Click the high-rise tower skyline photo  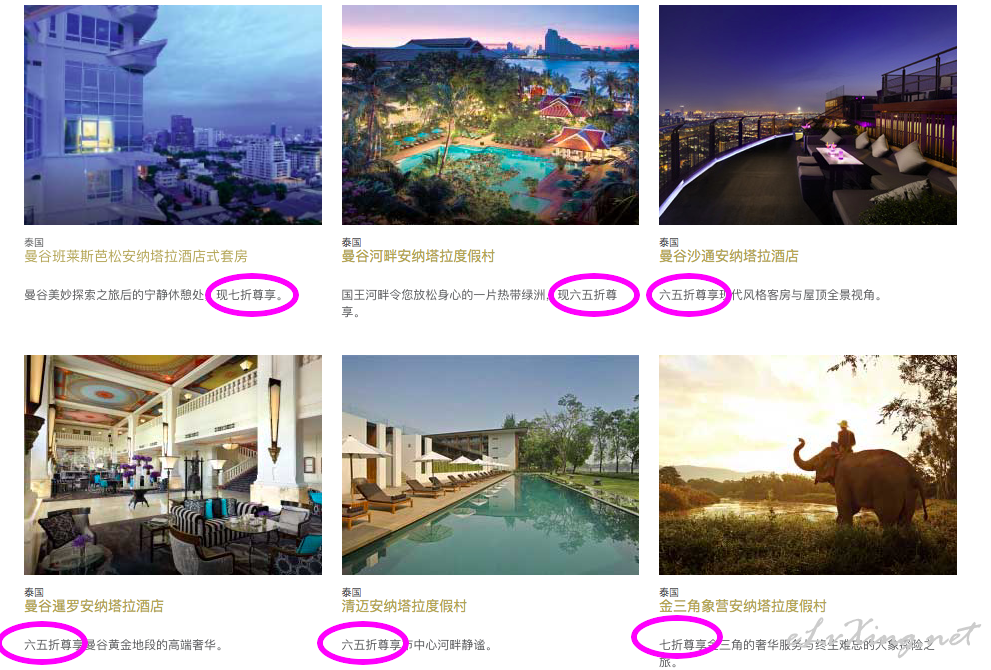(x=173, y=115)
